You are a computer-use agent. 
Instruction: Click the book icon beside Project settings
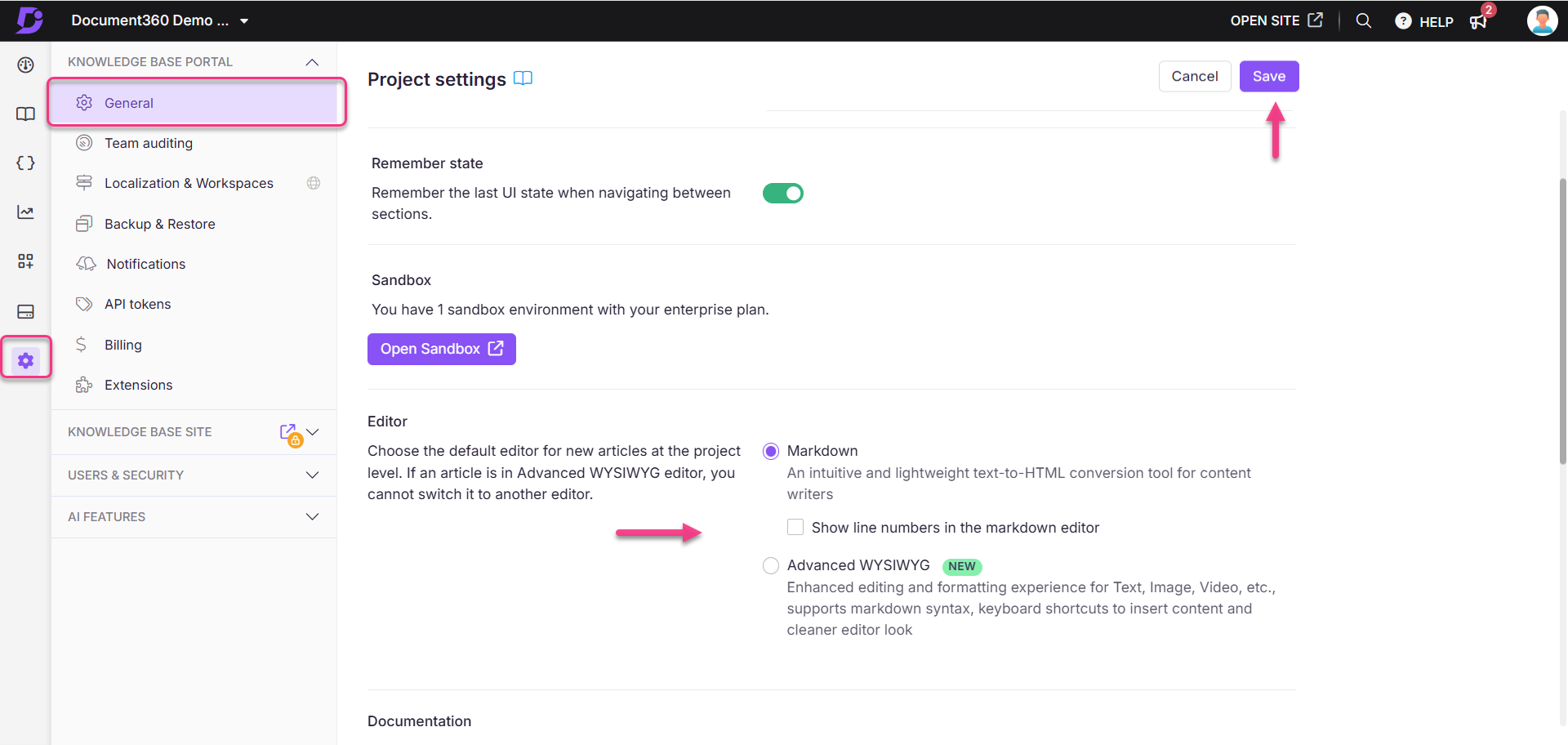523,78
